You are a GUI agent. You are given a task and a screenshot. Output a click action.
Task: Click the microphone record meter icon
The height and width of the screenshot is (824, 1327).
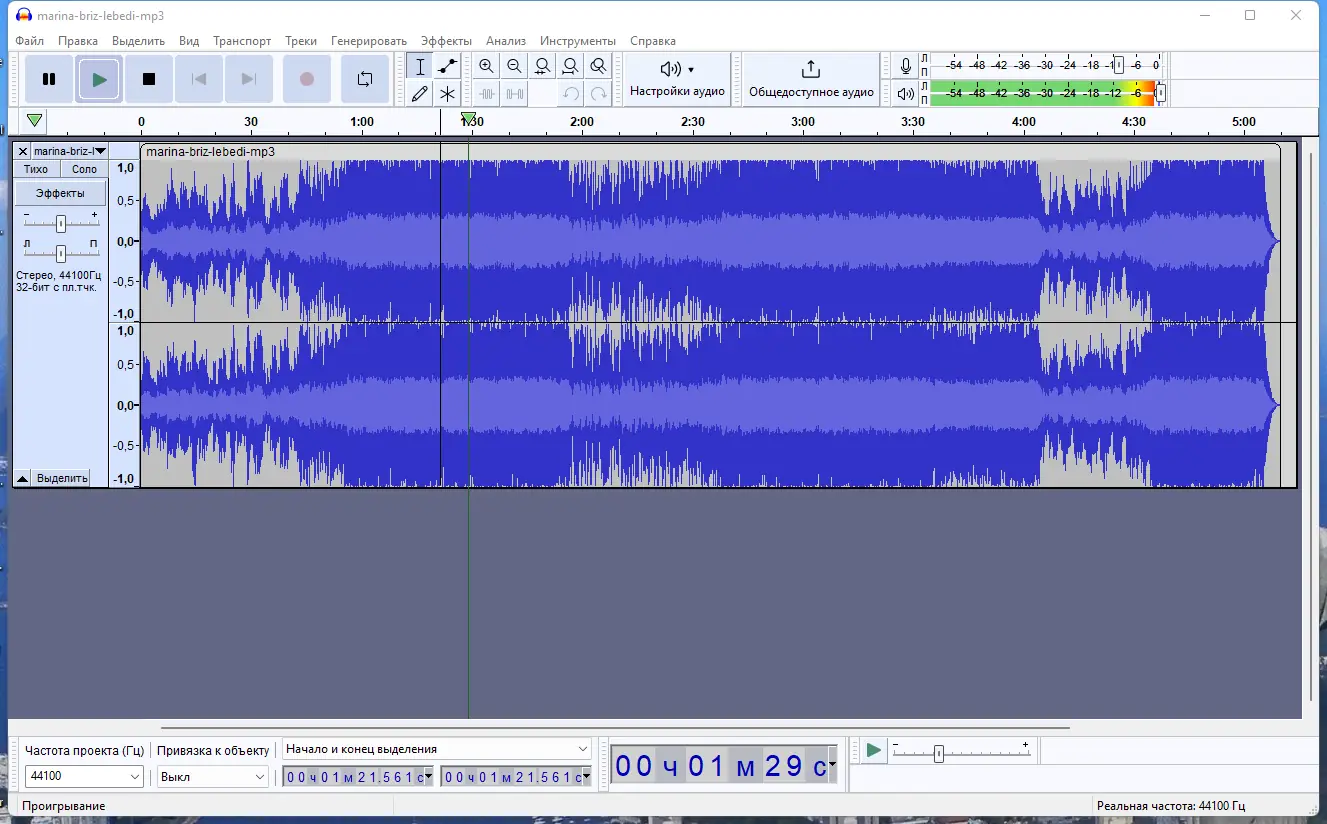[905, 66]
